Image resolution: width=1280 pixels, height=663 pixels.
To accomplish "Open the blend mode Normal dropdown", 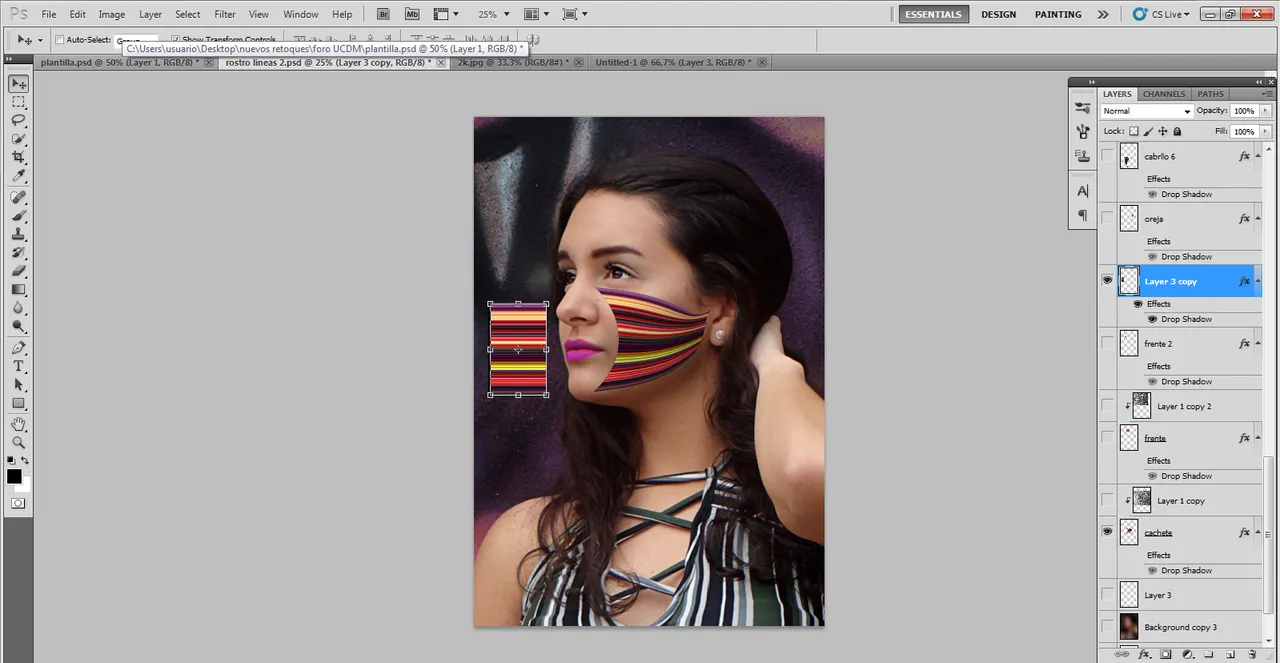I will 1146,111.
